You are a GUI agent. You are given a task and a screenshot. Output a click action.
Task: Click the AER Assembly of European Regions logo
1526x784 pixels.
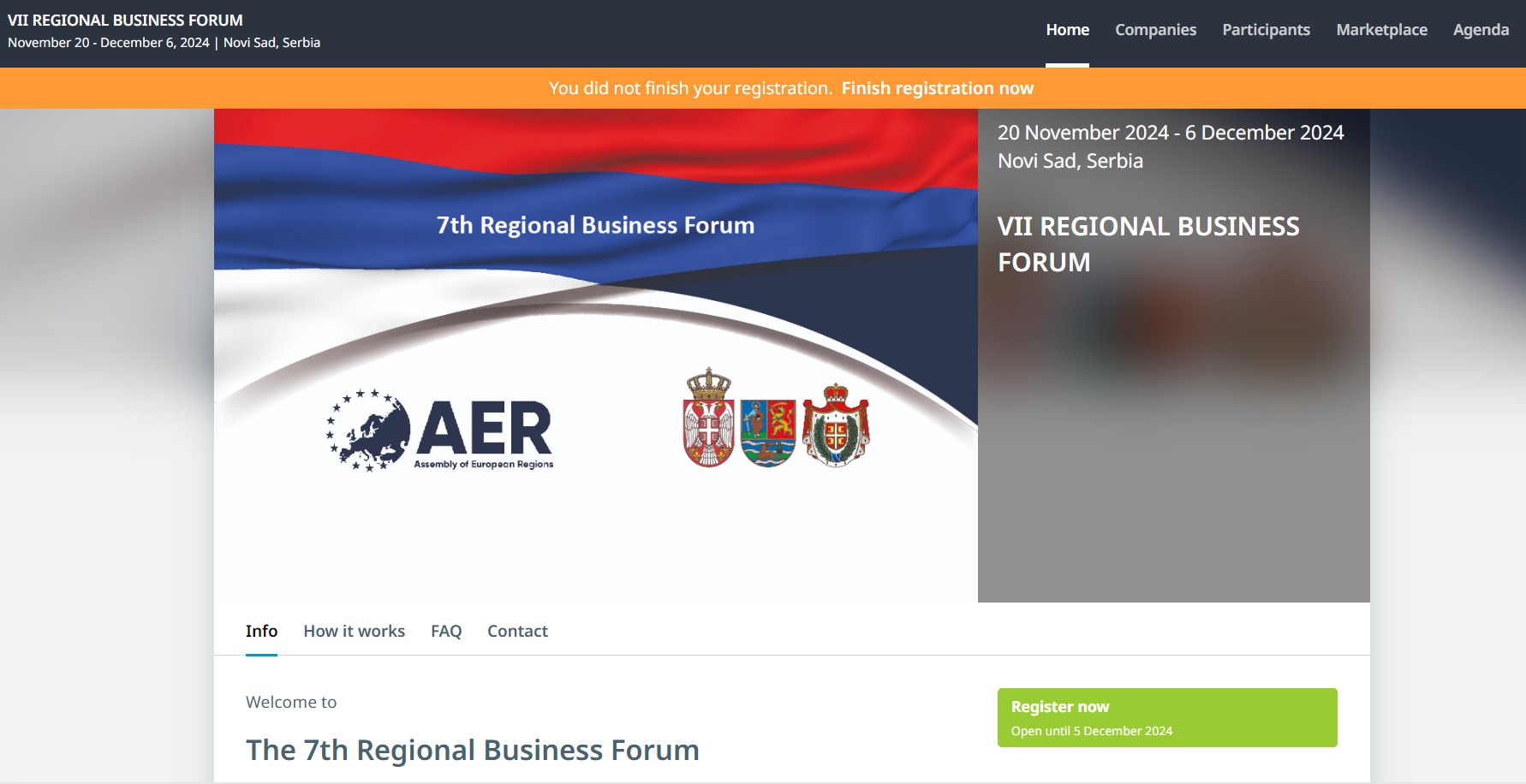click(440, 431)
